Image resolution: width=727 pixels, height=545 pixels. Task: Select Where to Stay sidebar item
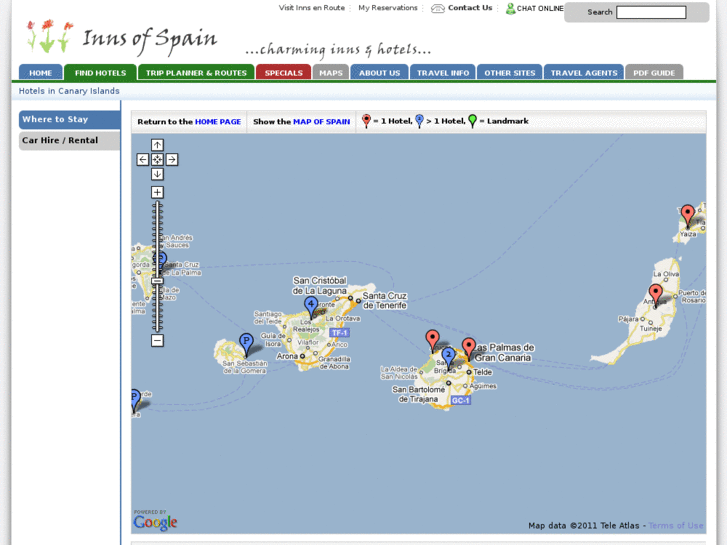(70, 119)
